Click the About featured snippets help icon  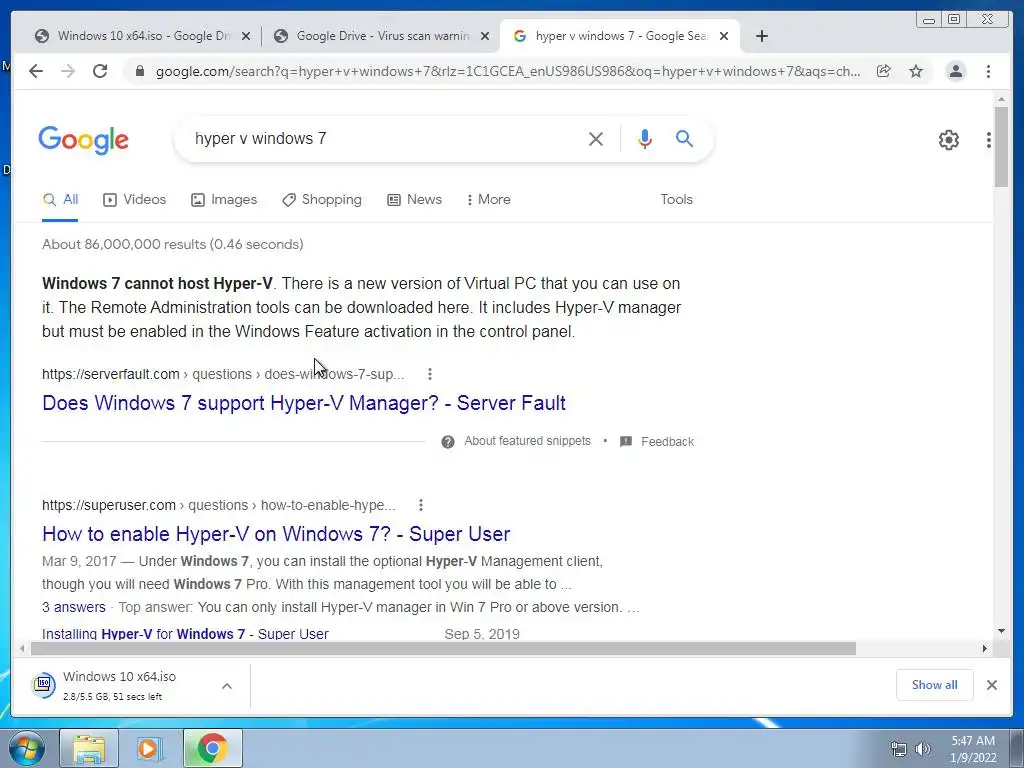[x=447, y=442]
